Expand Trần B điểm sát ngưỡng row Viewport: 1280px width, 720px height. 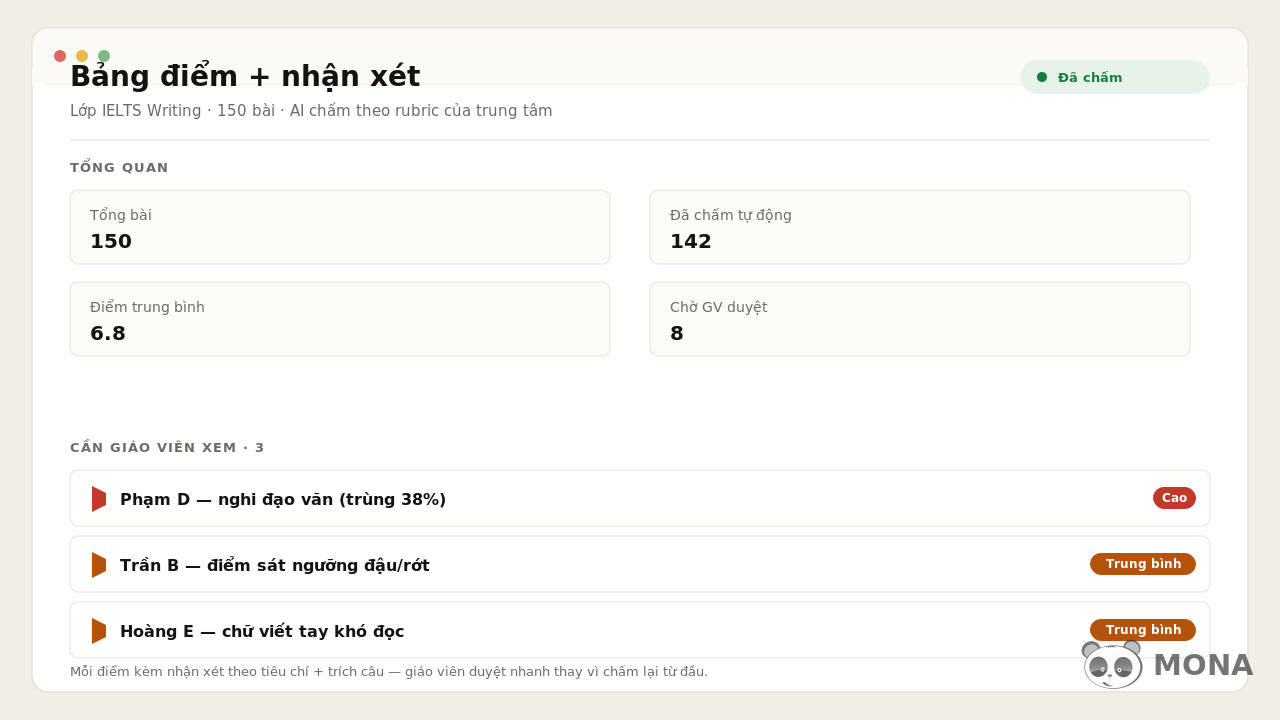point(640,564)
